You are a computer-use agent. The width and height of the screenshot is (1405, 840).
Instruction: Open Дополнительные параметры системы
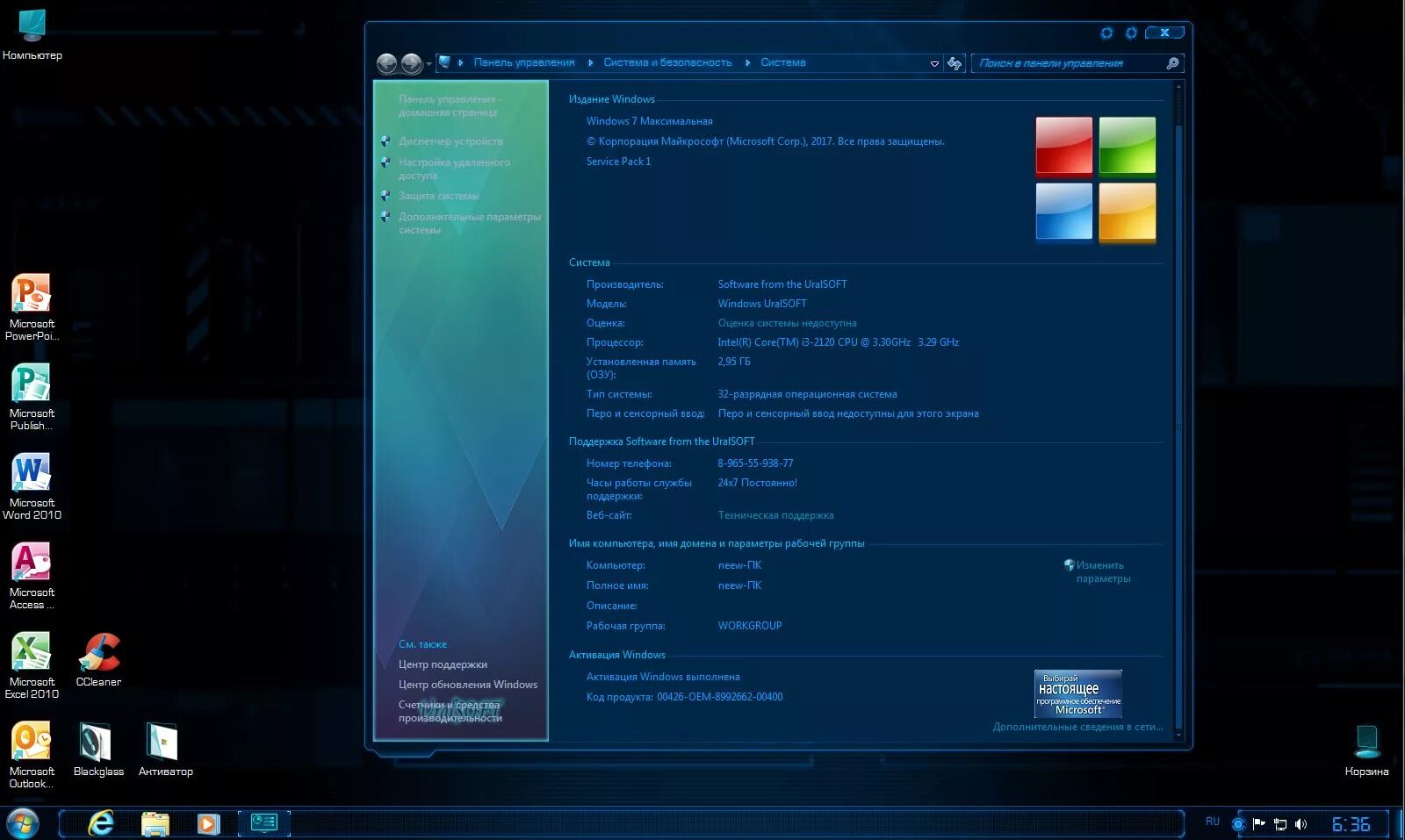coord(470,223)
